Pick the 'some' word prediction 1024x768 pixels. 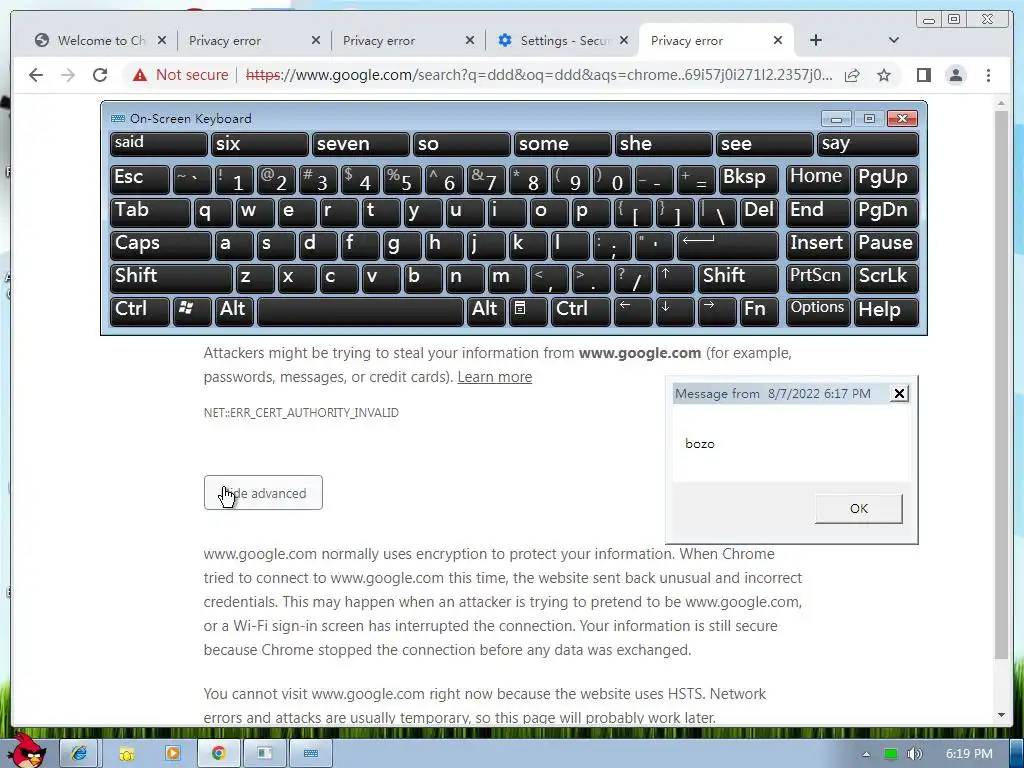[x=562, y=144]
